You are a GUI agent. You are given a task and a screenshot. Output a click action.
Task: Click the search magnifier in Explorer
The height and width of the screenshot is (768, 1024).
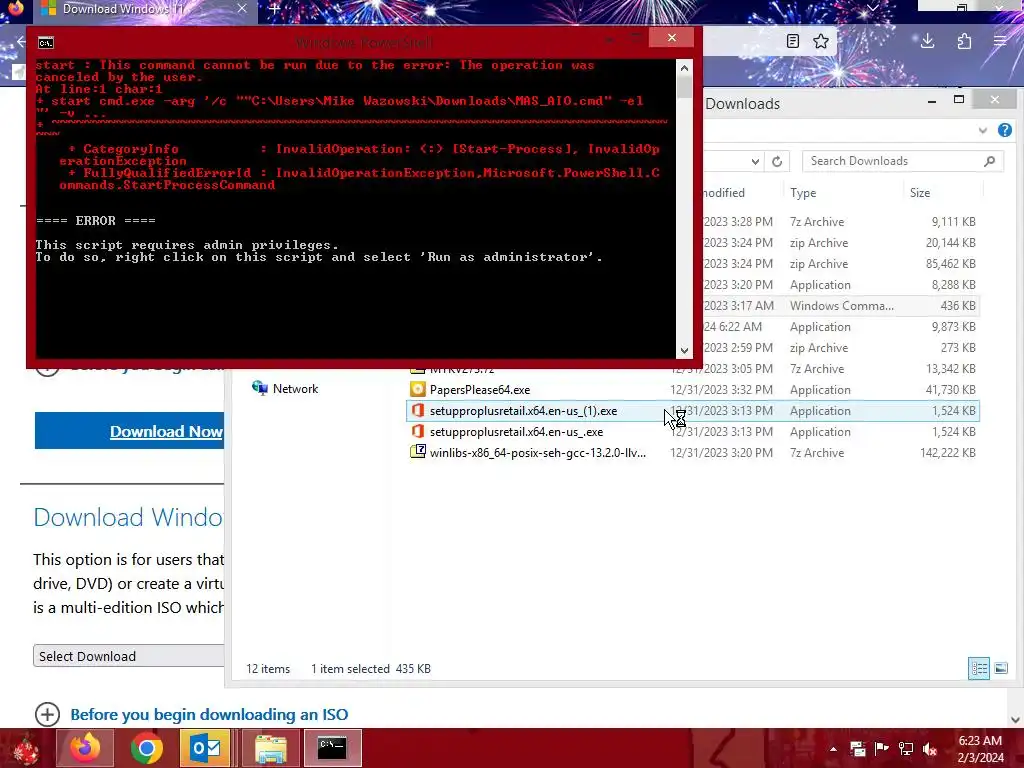click(989, 161)
